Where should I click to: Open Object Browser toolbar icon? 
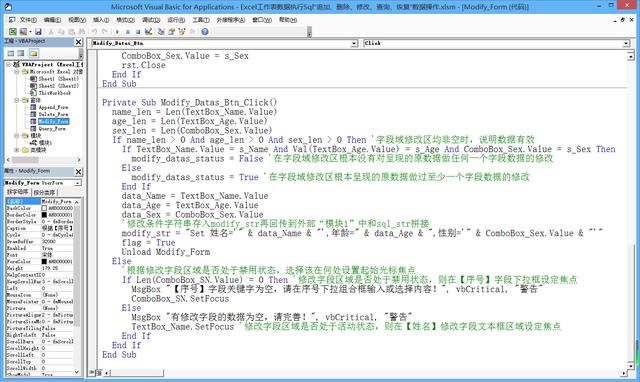tap(182, 31)
